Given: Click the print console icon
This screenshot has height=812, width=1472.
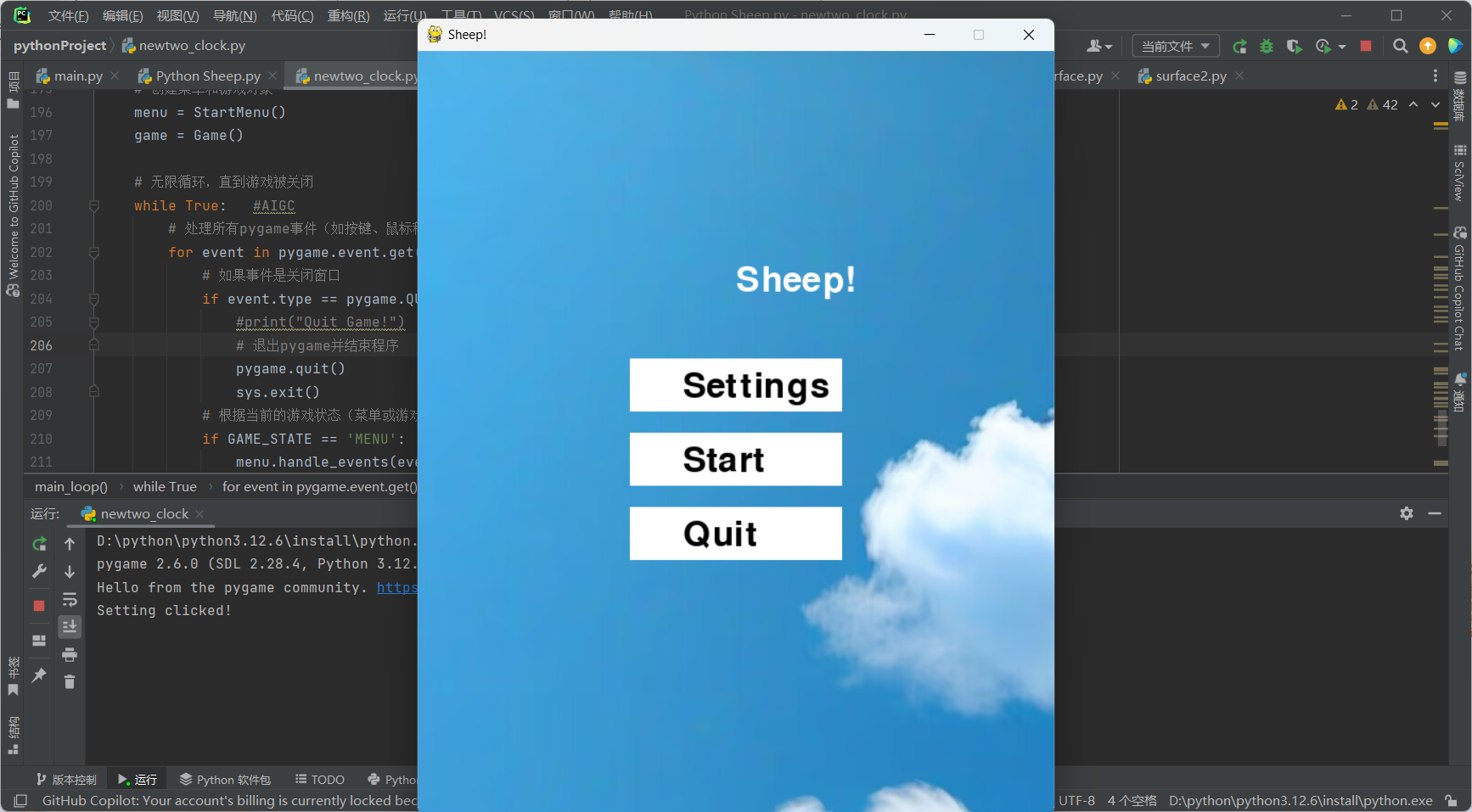Looking at the screenshot, I should point(70,654).
